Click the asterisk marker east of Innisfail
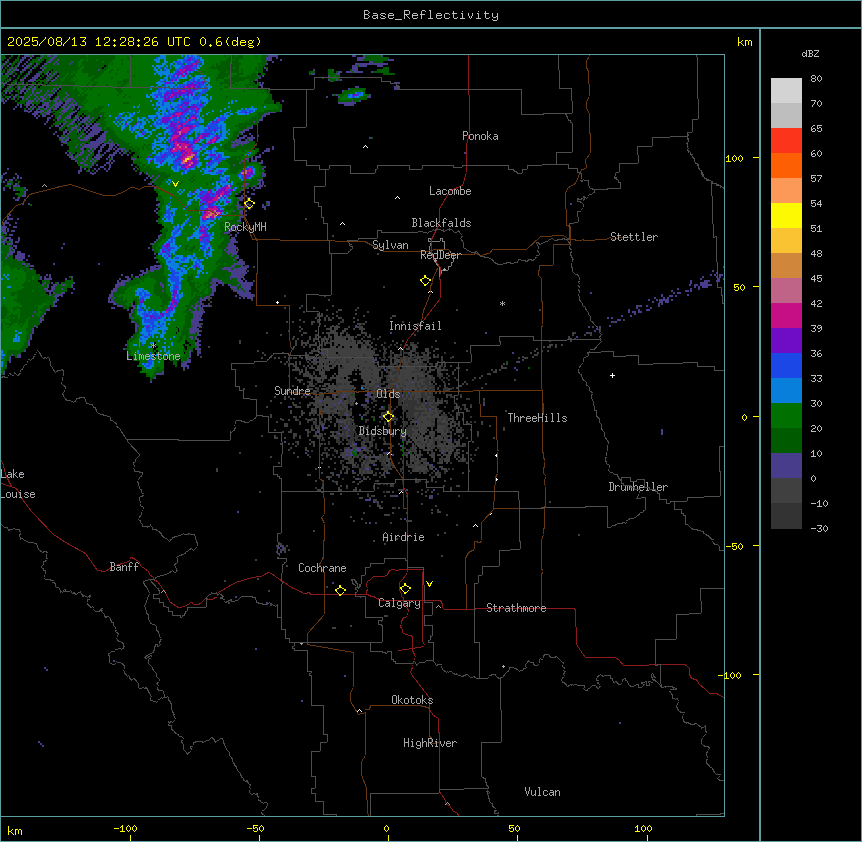This screenshot has width=862, height=842. pyautogui.click(x=502, y=303)
